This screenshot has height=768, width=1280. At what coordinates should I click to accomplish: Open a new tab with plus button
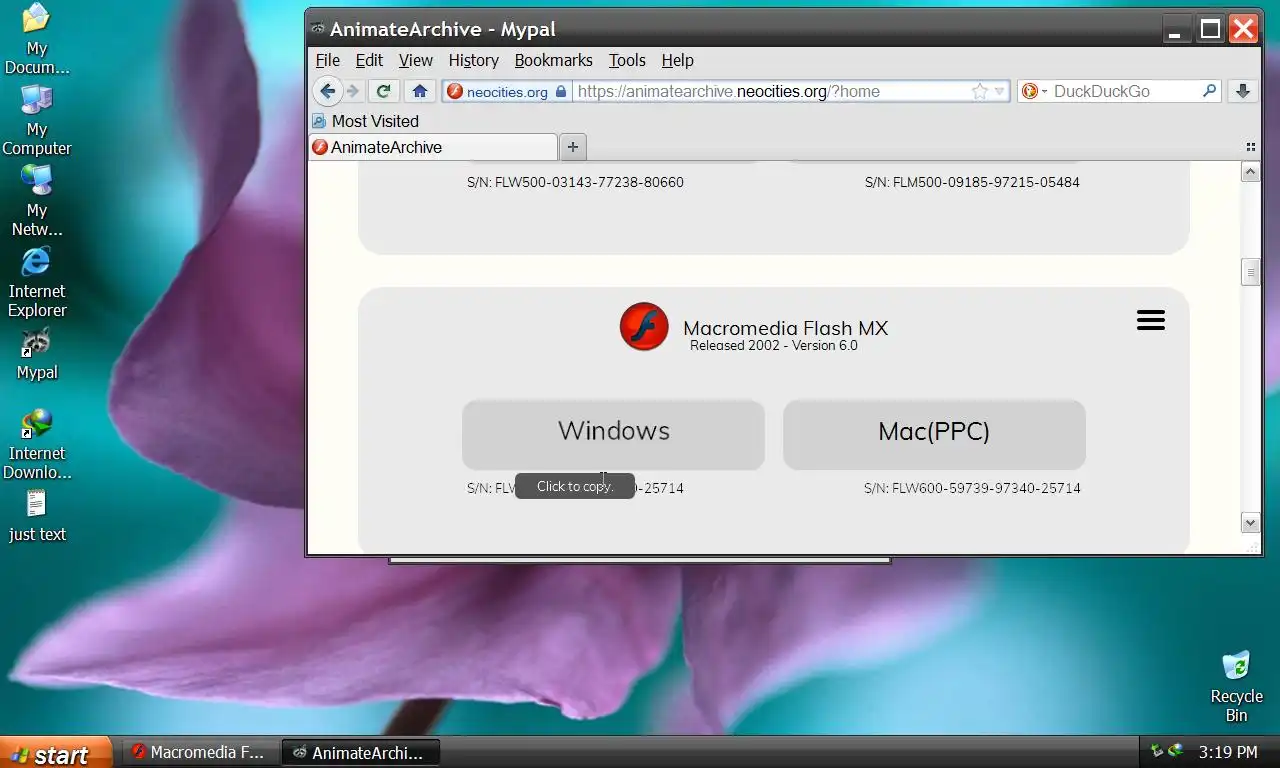(572, 147)
